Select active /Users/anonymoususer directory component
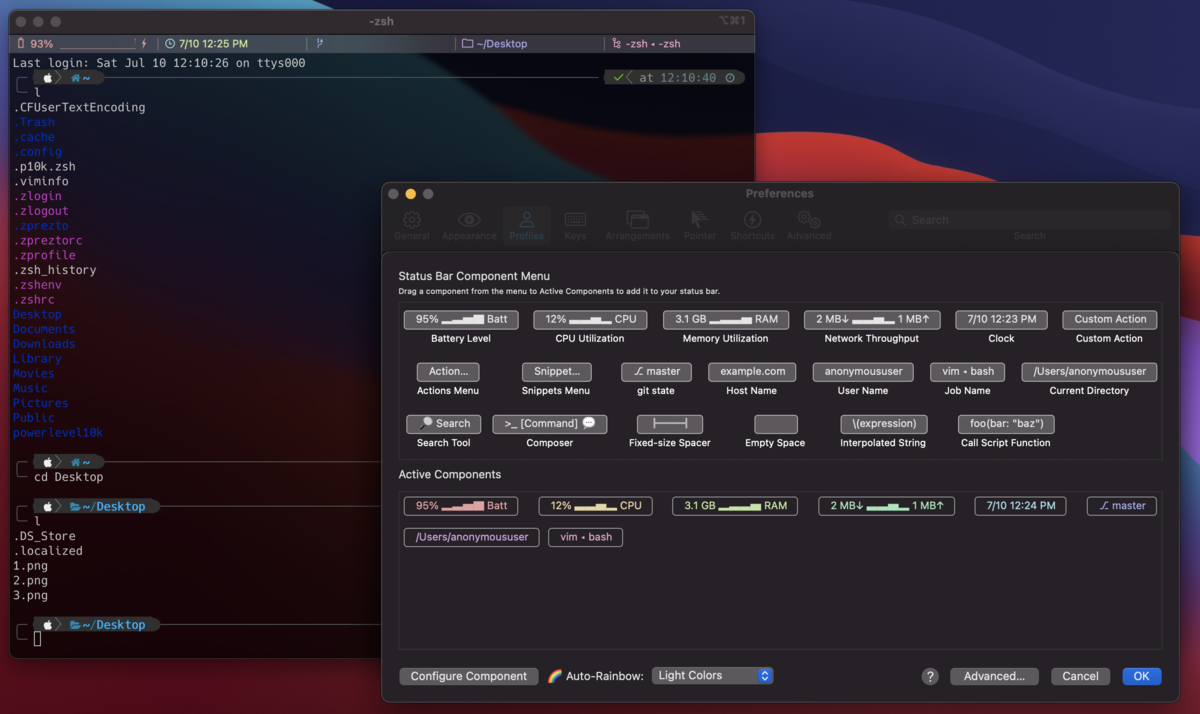The height and width of the screenshot is (714, 1200). [x=472, y=537]
